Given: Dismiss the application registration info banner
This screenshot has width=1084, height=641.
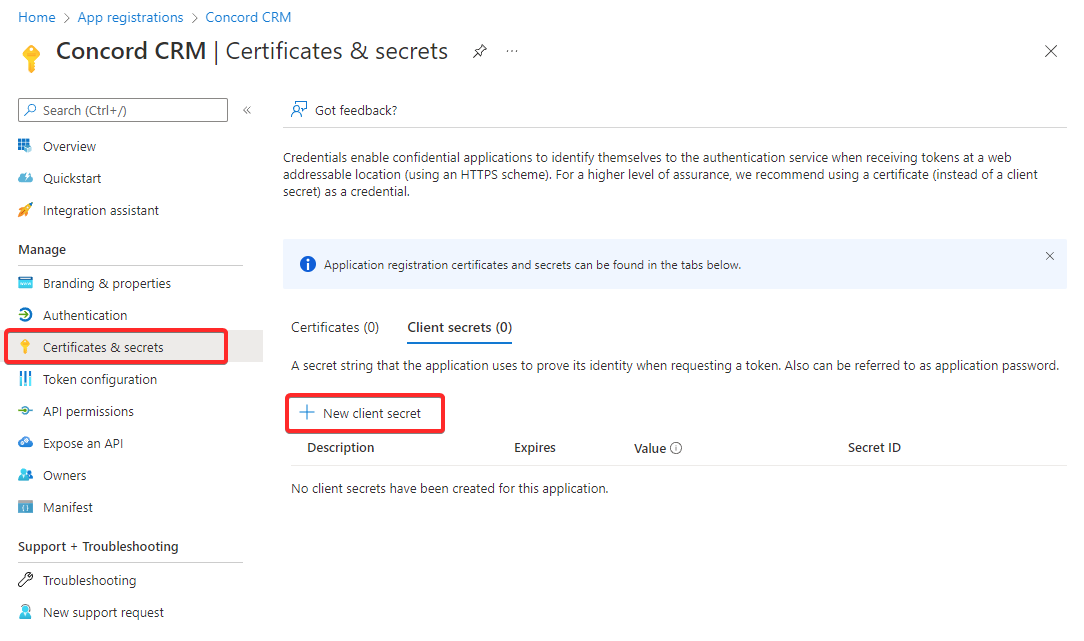Looking at the screenshot, I should click(x=1050, y=256).
